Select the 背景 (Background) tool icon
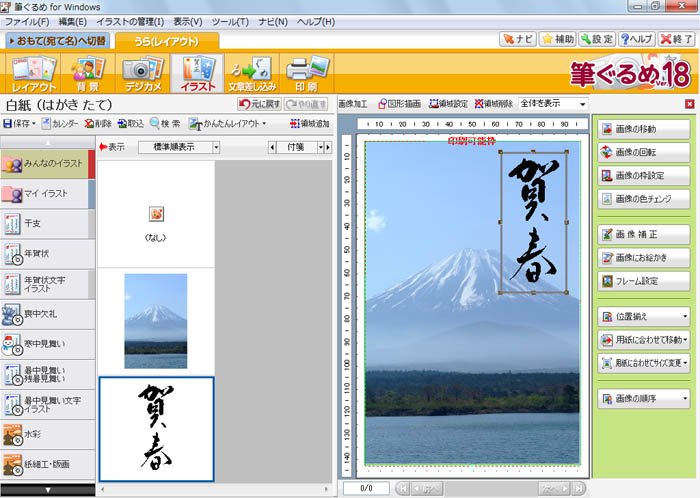 click(86, 72)
